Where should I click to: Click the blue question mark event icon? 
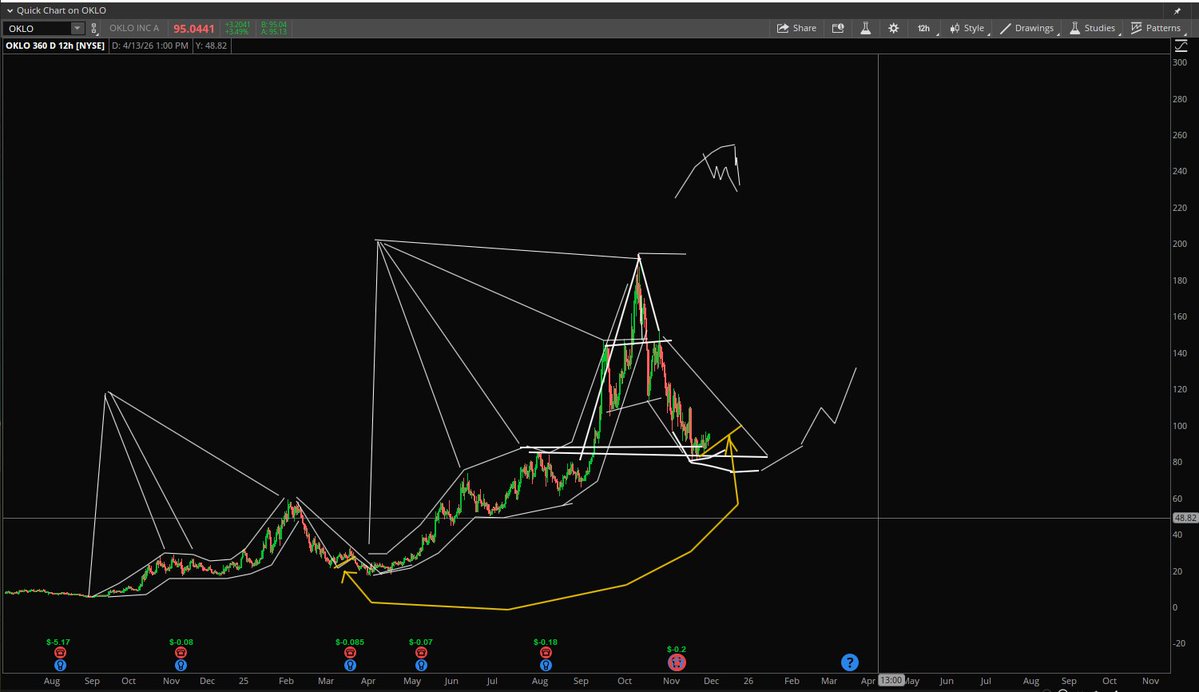point(850,663)
